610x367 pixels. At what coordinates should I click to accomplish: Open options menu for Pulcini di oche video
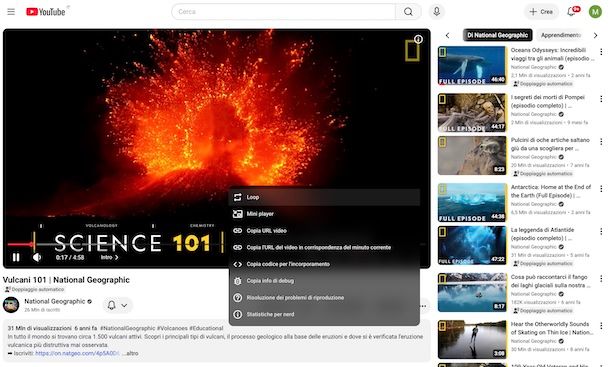[601, 142]
